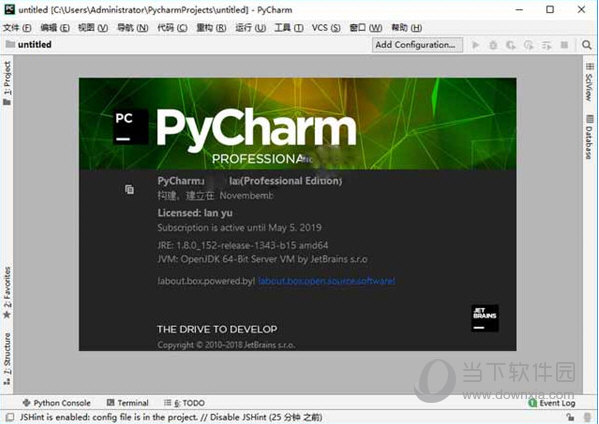Click the about.box.powered.by label text
This screenshot has width=599, height=424.
(206, 281)
